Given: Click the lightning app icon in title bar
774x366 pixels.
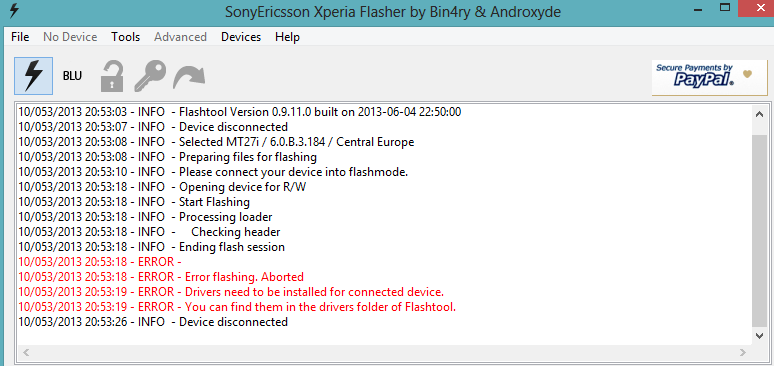Looking at the screenshot, I should click(x=15, y=11).
